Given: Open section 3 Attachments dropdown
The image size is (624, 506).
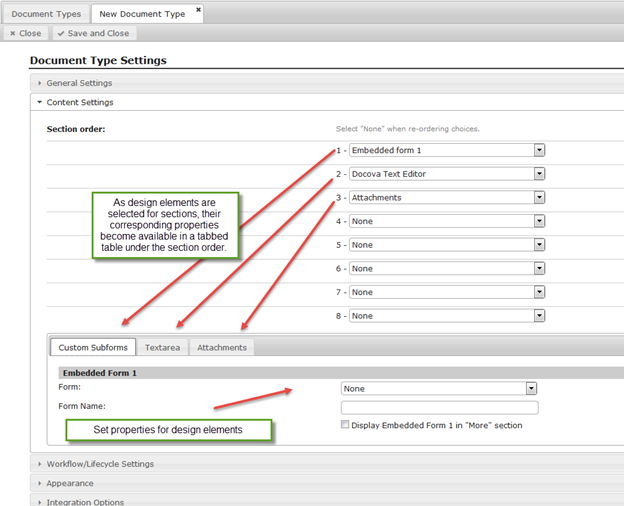Looking at the screenshot, I should [447, 197].
